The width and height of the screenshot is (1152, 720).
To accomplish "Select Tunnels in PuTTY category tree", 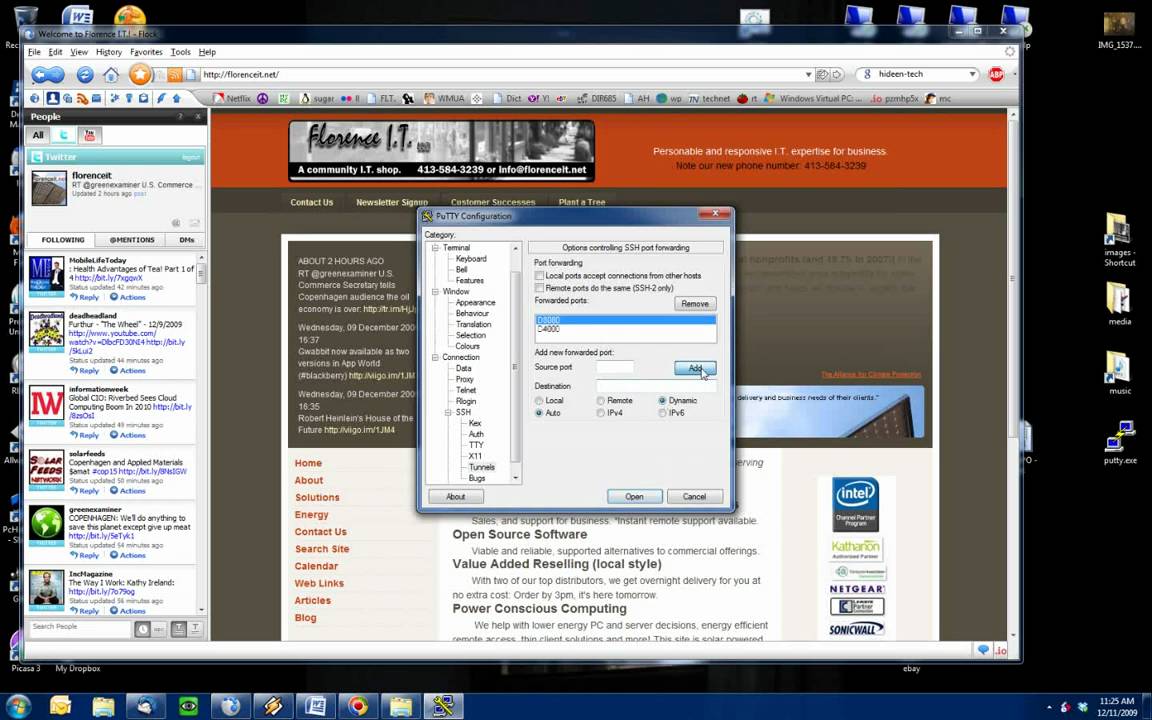I will (482, 467).
